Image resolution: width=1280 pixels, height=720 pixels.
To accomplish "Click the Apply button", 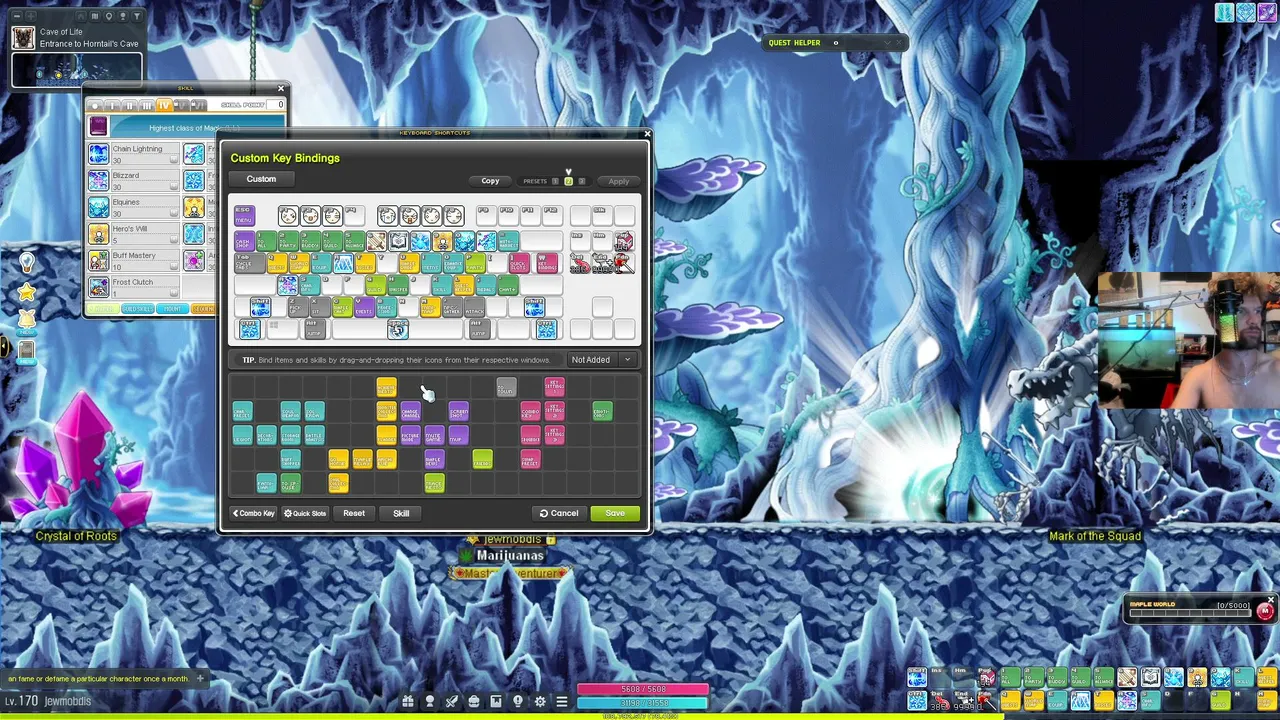I will point(619,181).
